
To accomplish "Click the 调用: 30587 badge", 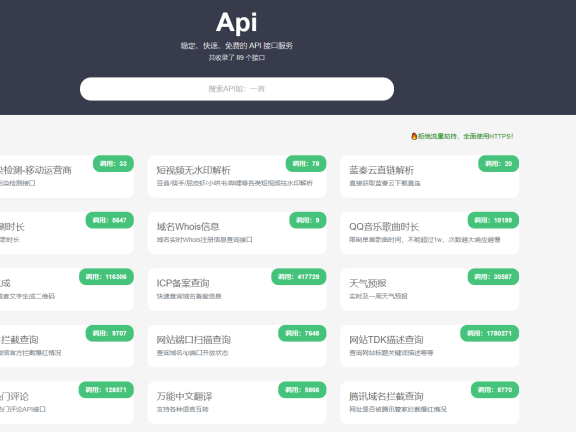I will point(493,277).
